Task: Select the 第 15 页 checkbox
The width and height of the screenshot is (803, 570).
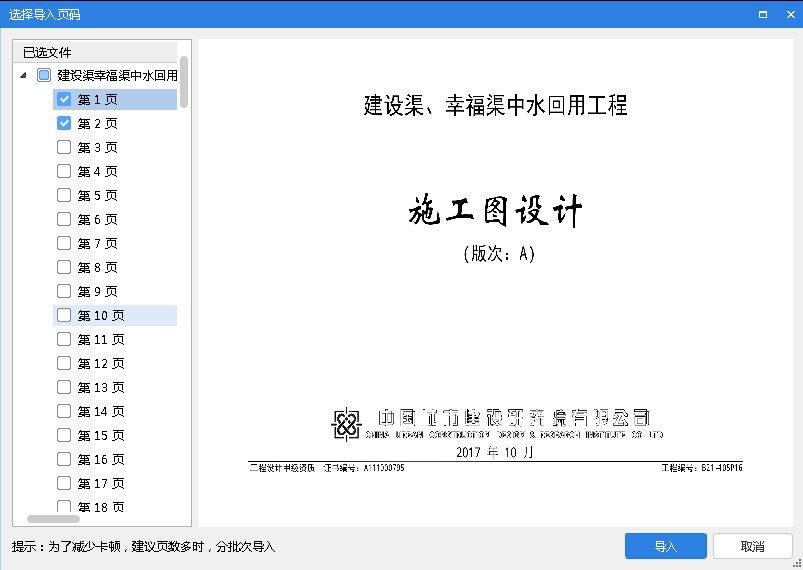Action: pyautogui.click(x=64, y=435)
